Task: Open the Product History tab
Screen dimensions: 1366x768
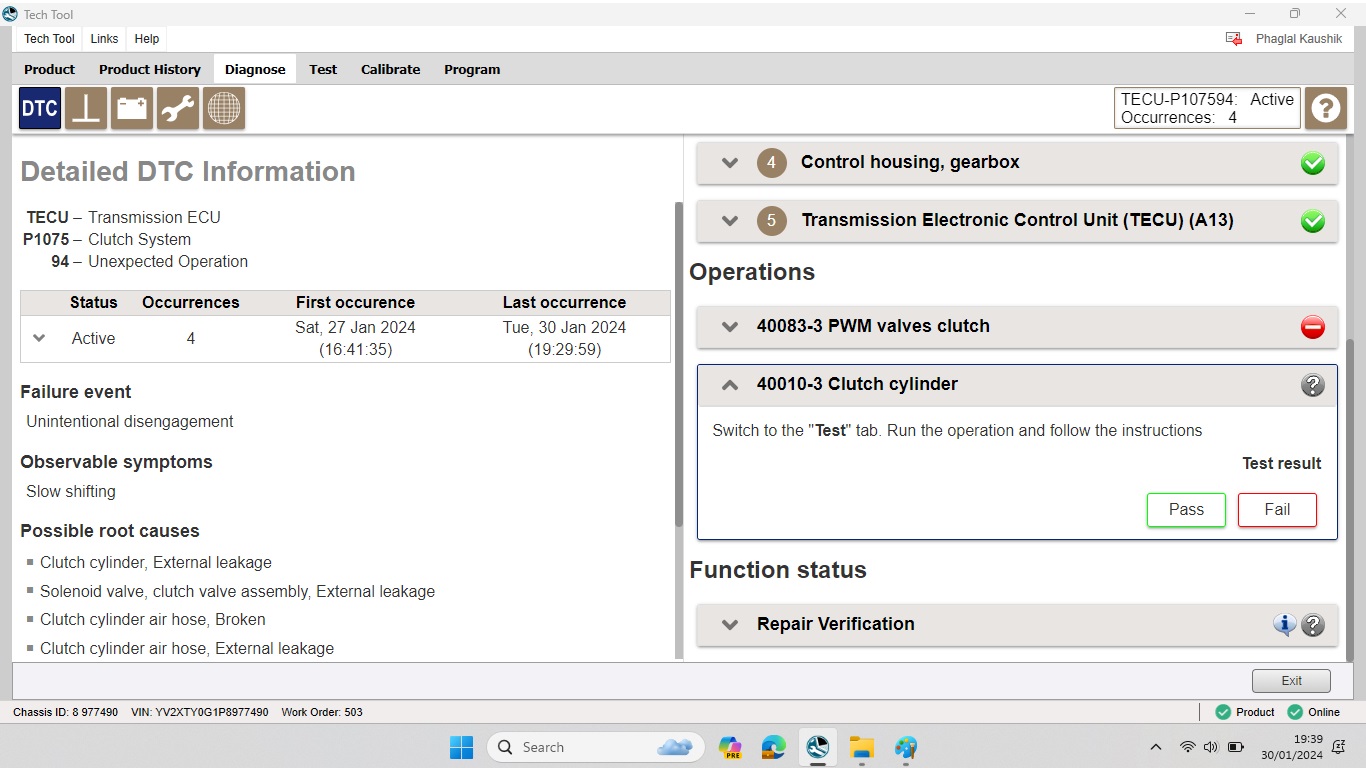Action: click(x=150, y=69)
